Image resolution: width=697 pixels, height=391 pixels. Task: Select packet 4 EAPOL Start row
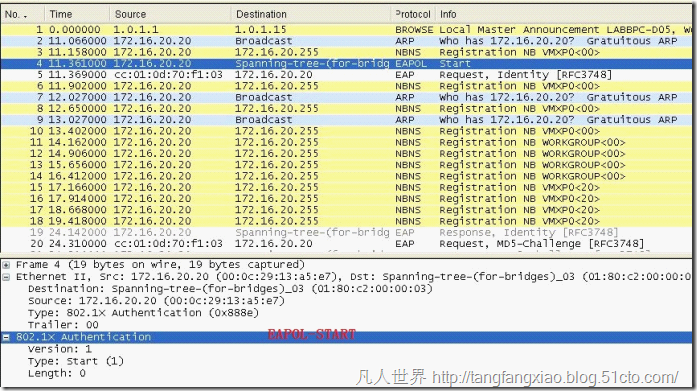click(346, 64)
